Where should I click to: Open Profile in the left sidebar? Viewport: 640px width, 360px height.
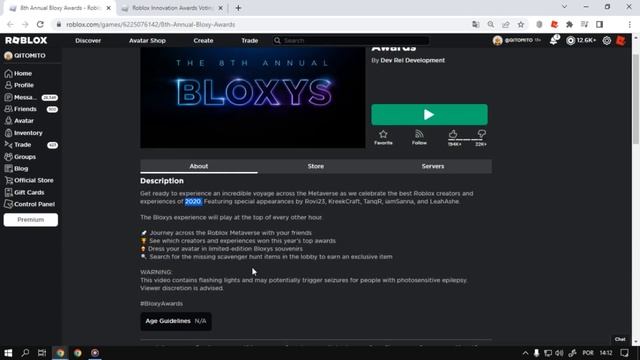click(x=19, y=85)
